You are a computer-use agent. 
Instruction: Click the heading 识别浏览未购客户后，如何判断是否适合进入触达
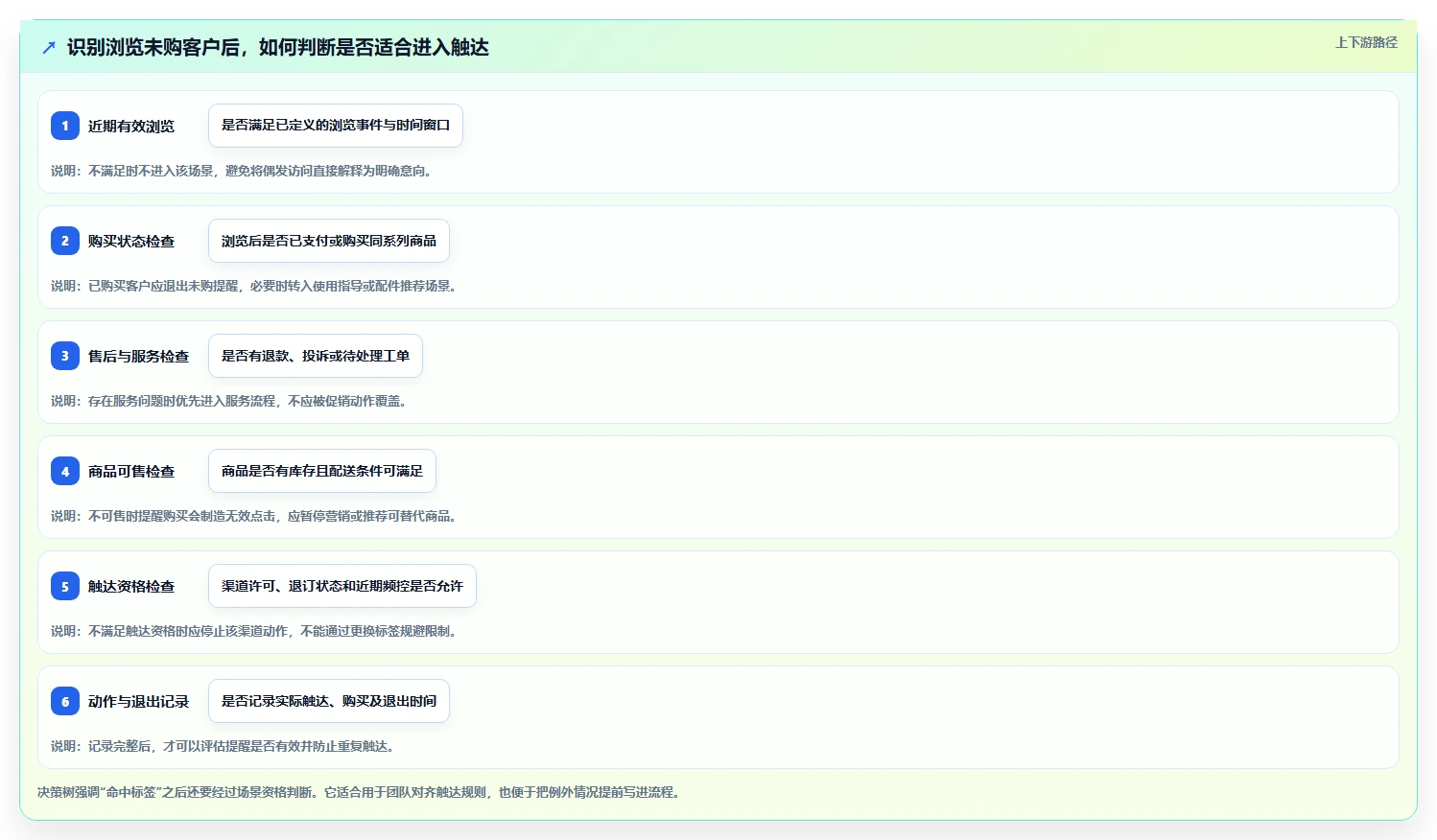(278, 47)
